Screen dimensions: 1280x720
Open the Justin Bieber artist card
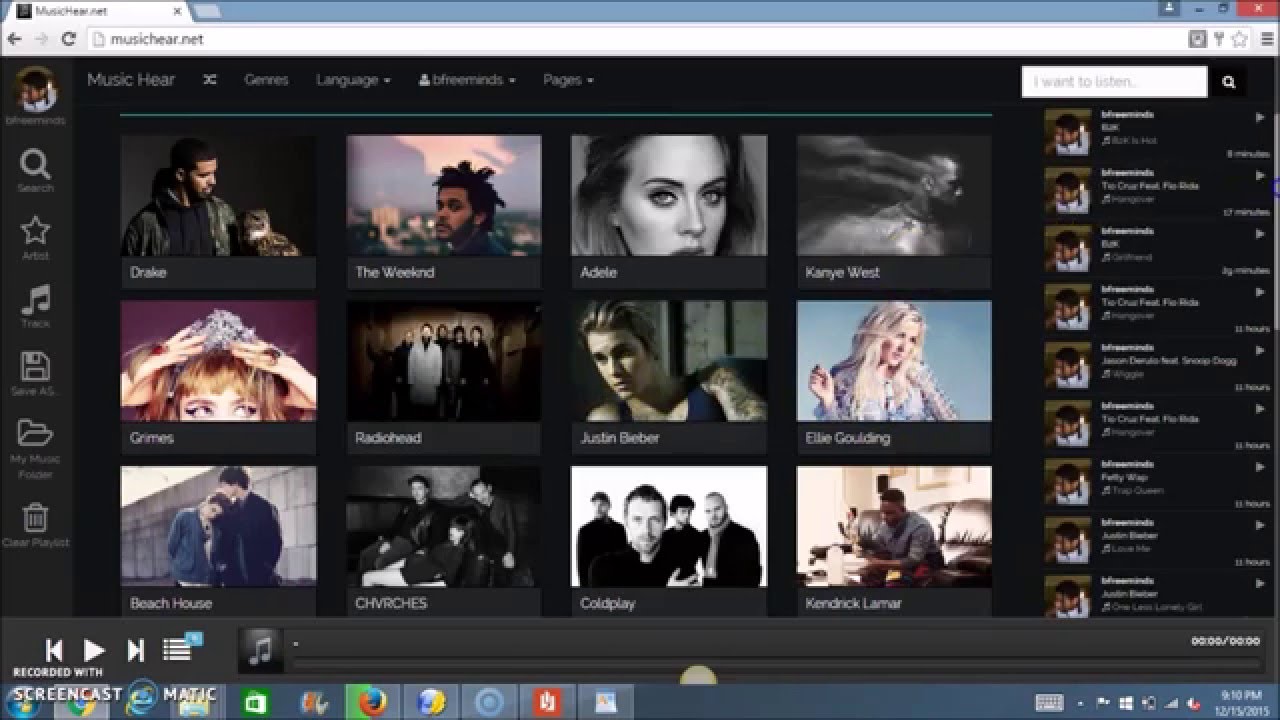pyautogui.click(x=669, y=378)
